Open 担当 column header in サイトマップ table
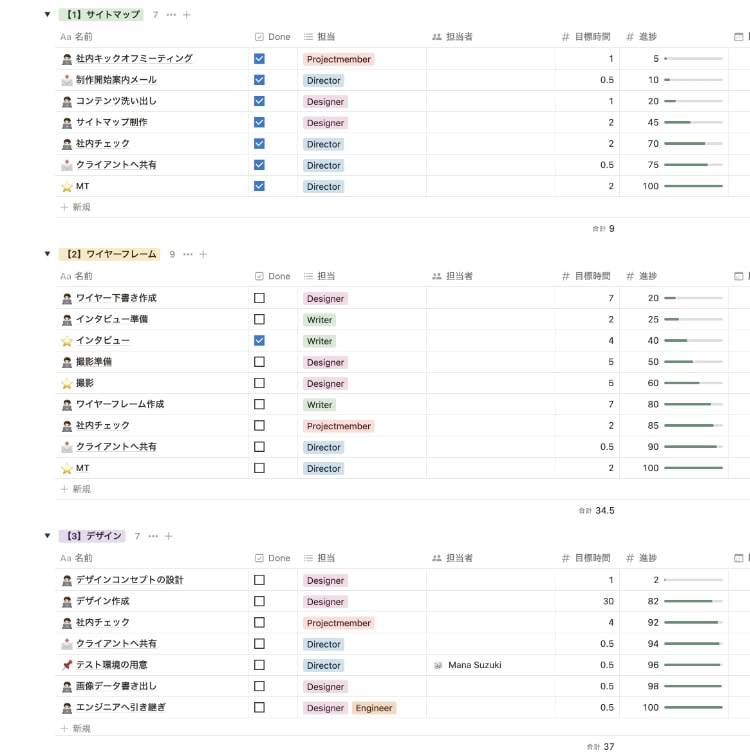The width and height of the screenshot is (750, 756). (x=320, y=37)
